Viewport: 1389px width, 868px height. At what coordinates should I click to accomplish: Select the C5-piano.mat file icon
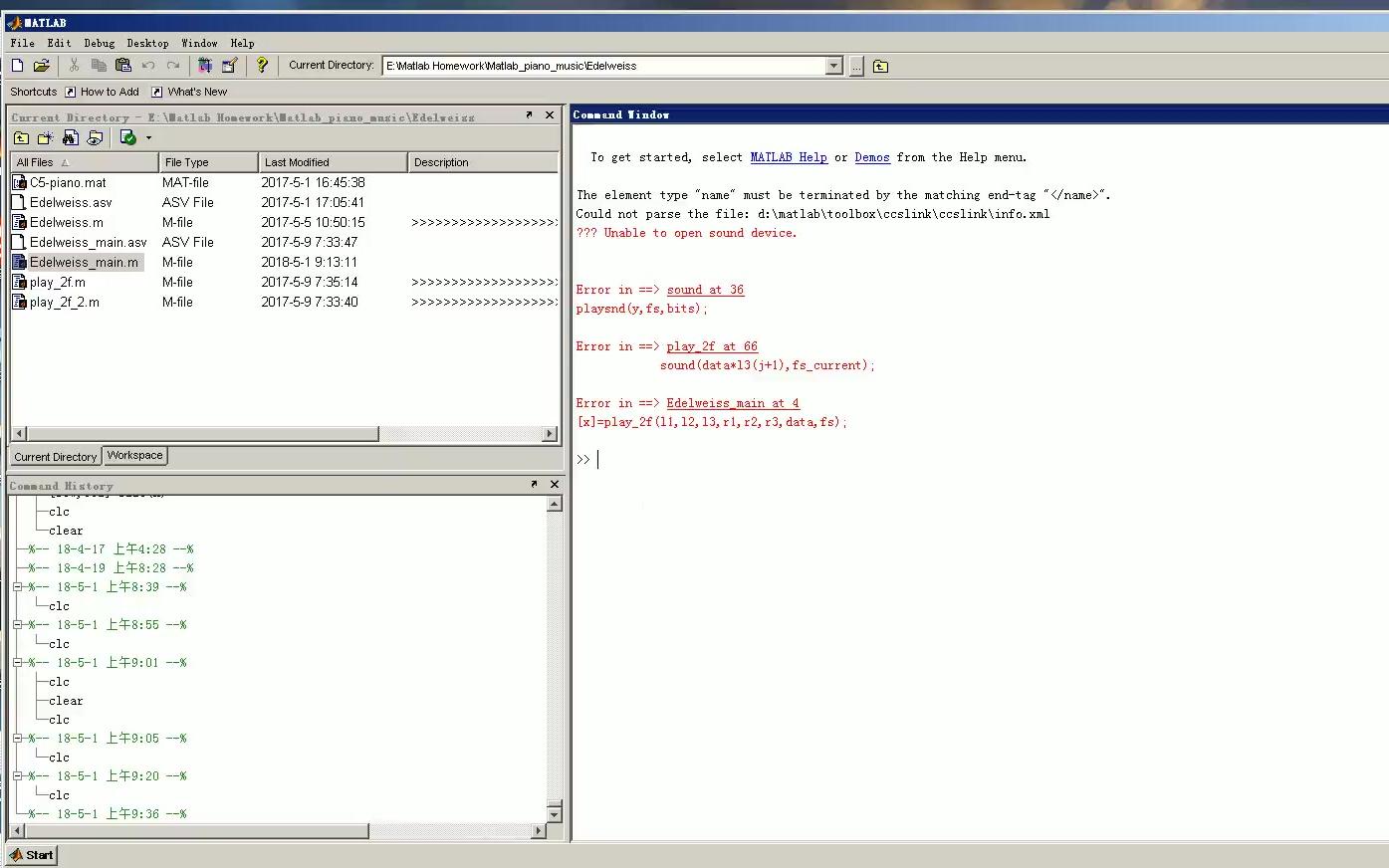[19, 182]
